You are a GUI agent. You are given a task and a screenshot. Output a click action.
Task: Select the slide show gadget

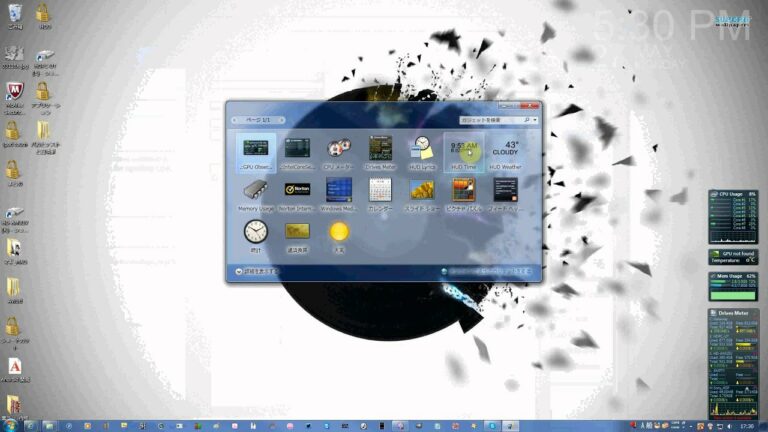pyautogui.click(x=422, y=191)
